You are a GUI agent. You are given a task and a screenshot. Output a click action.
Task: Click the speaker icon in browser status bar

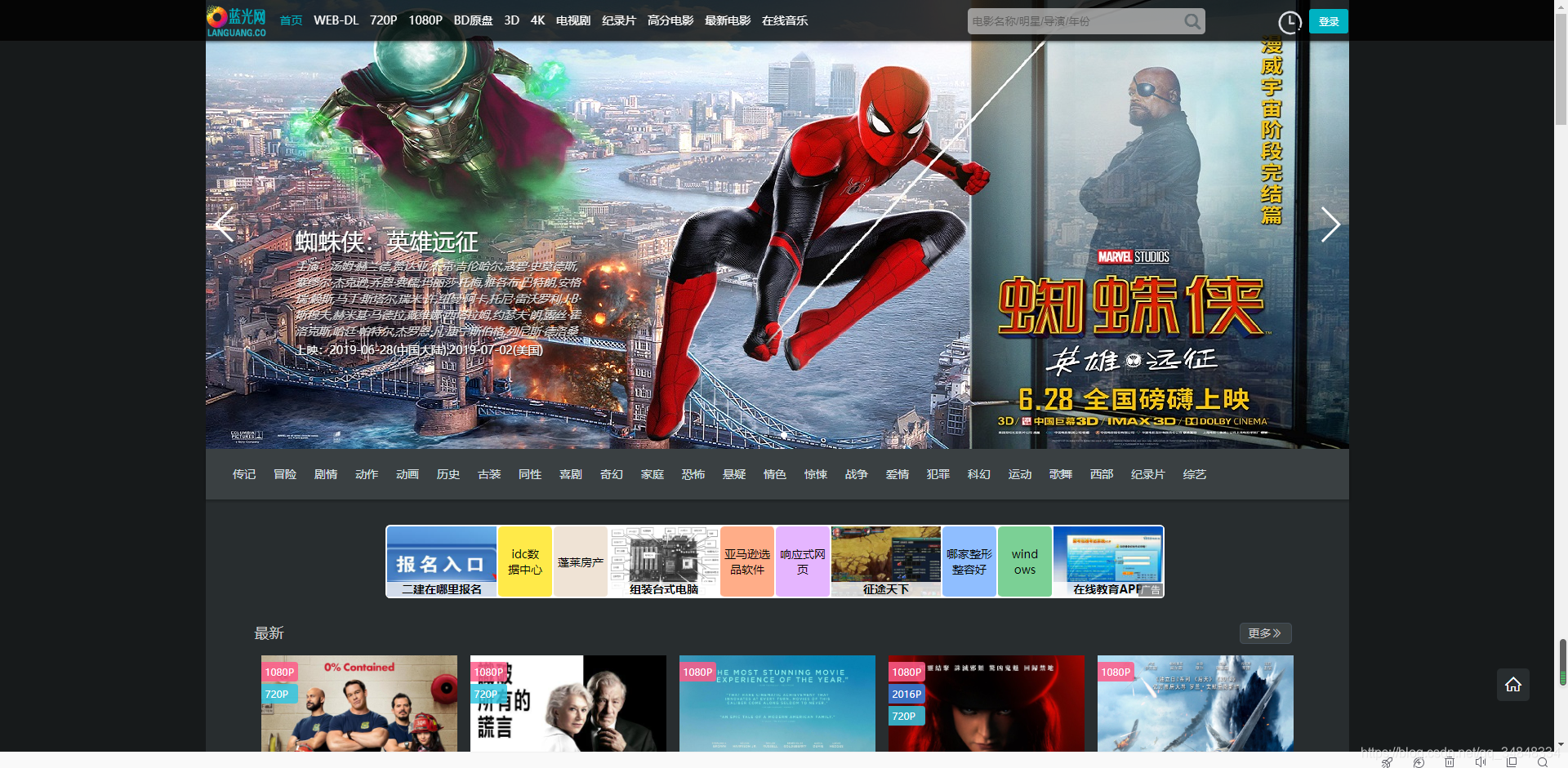click(x=1481, y=762)
